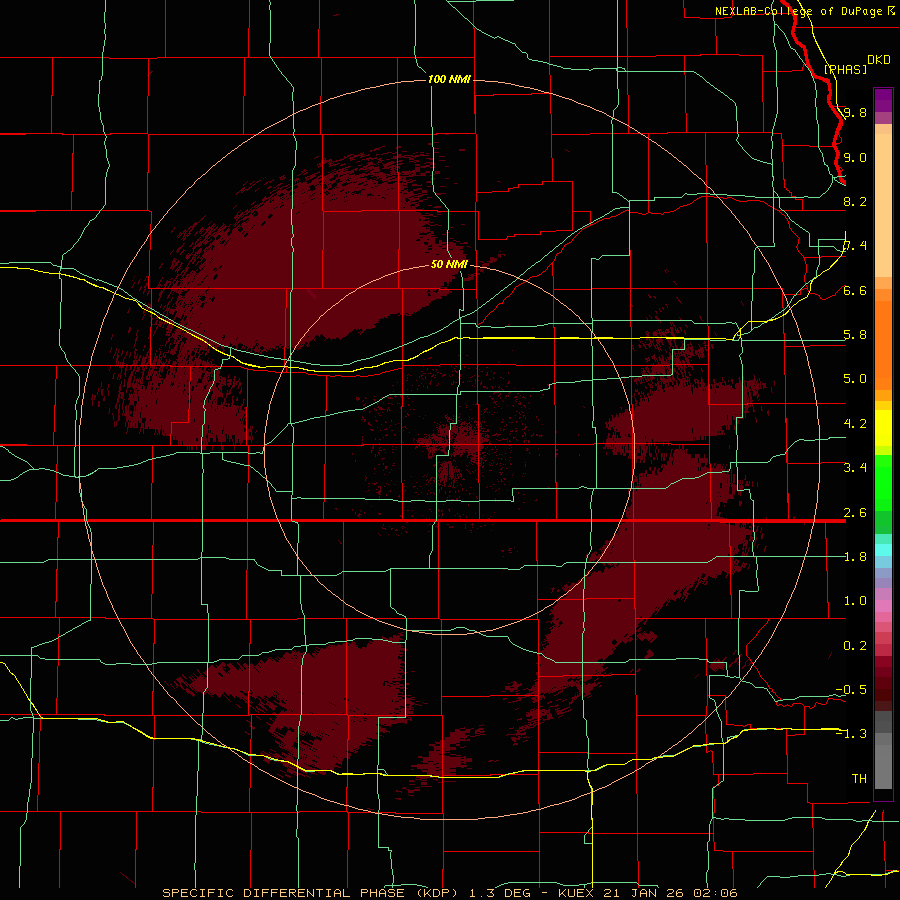Click the gray band of color bar

point(883,750)
